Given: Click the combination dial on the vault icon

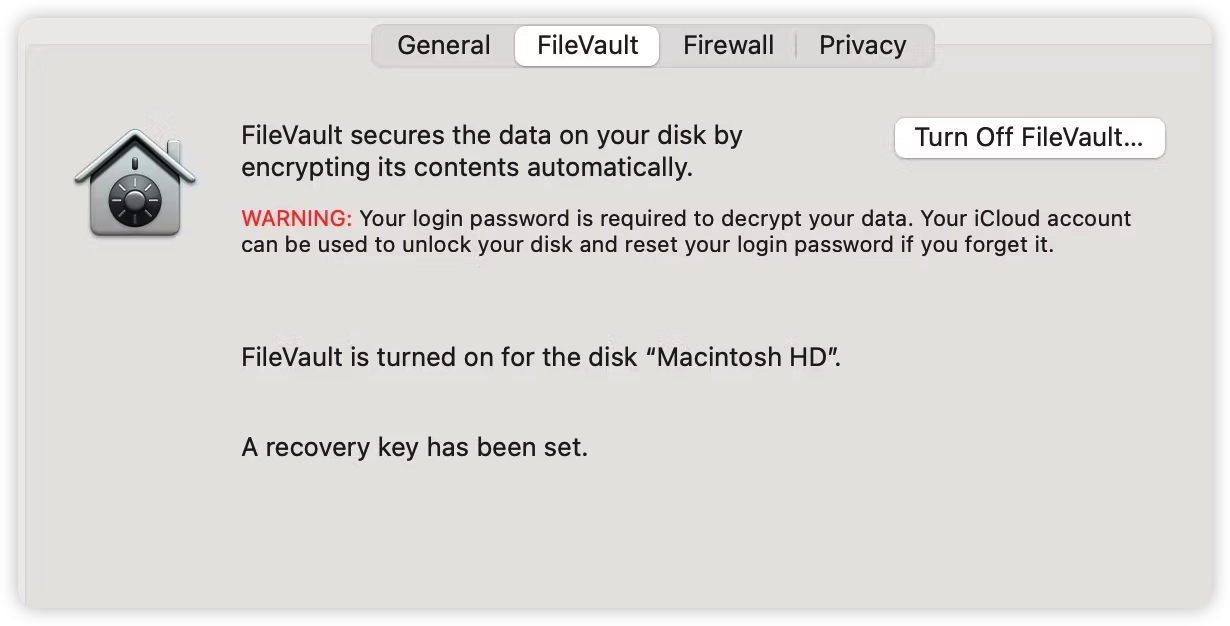Looking at the screenshot, I should (134, 201).
